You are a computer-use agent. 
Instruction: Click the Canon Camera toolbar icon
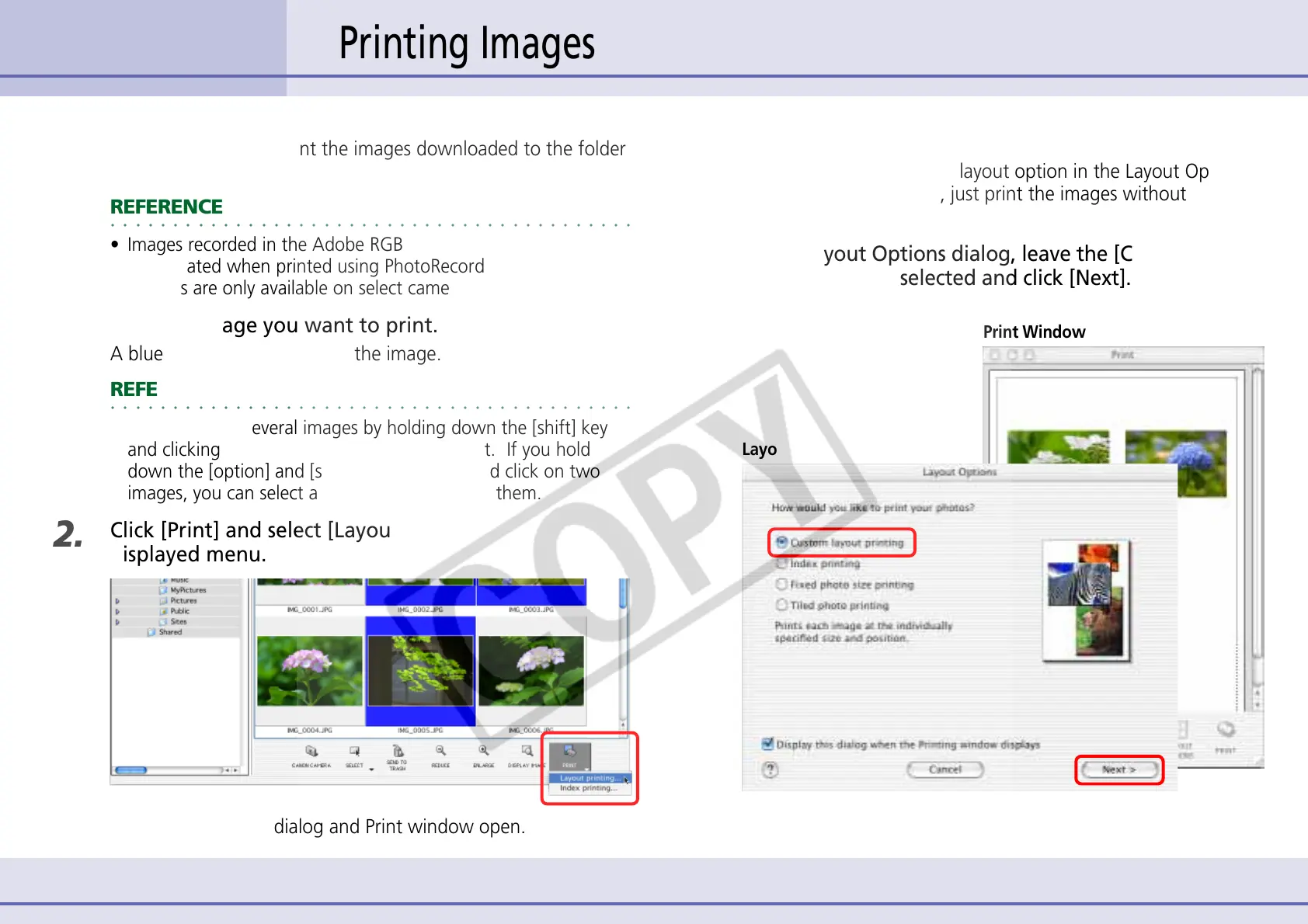(311, 752)
